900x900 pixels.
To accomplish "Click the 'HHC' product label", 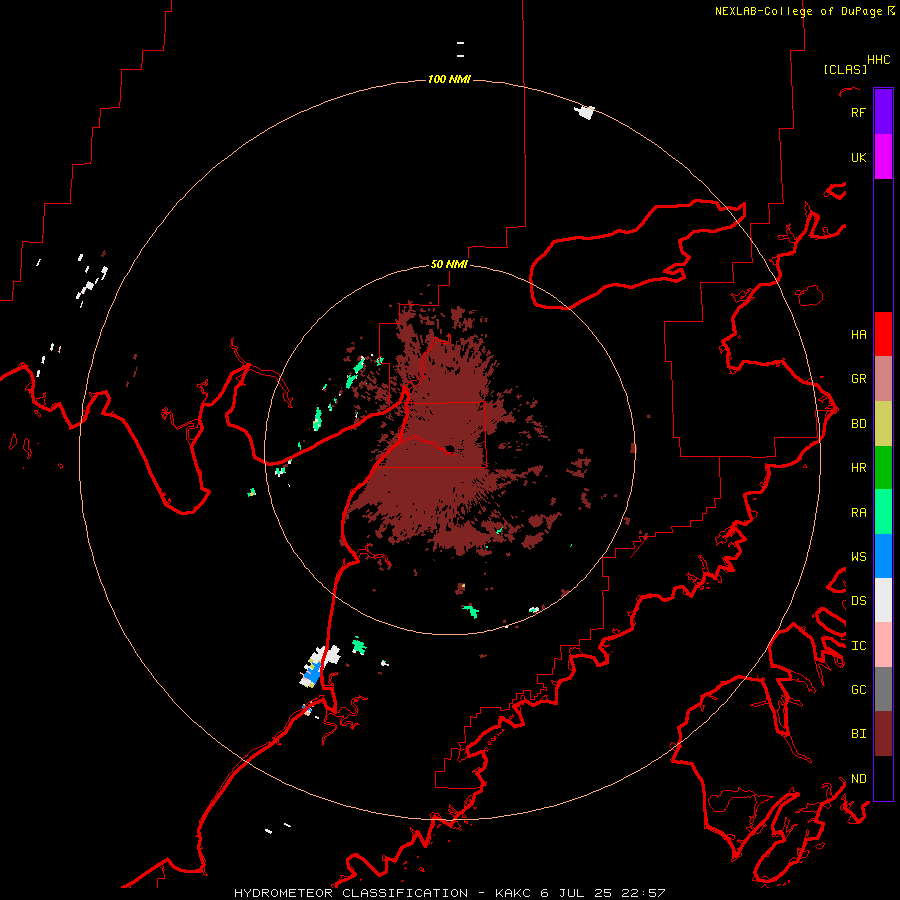I will 878,60.
